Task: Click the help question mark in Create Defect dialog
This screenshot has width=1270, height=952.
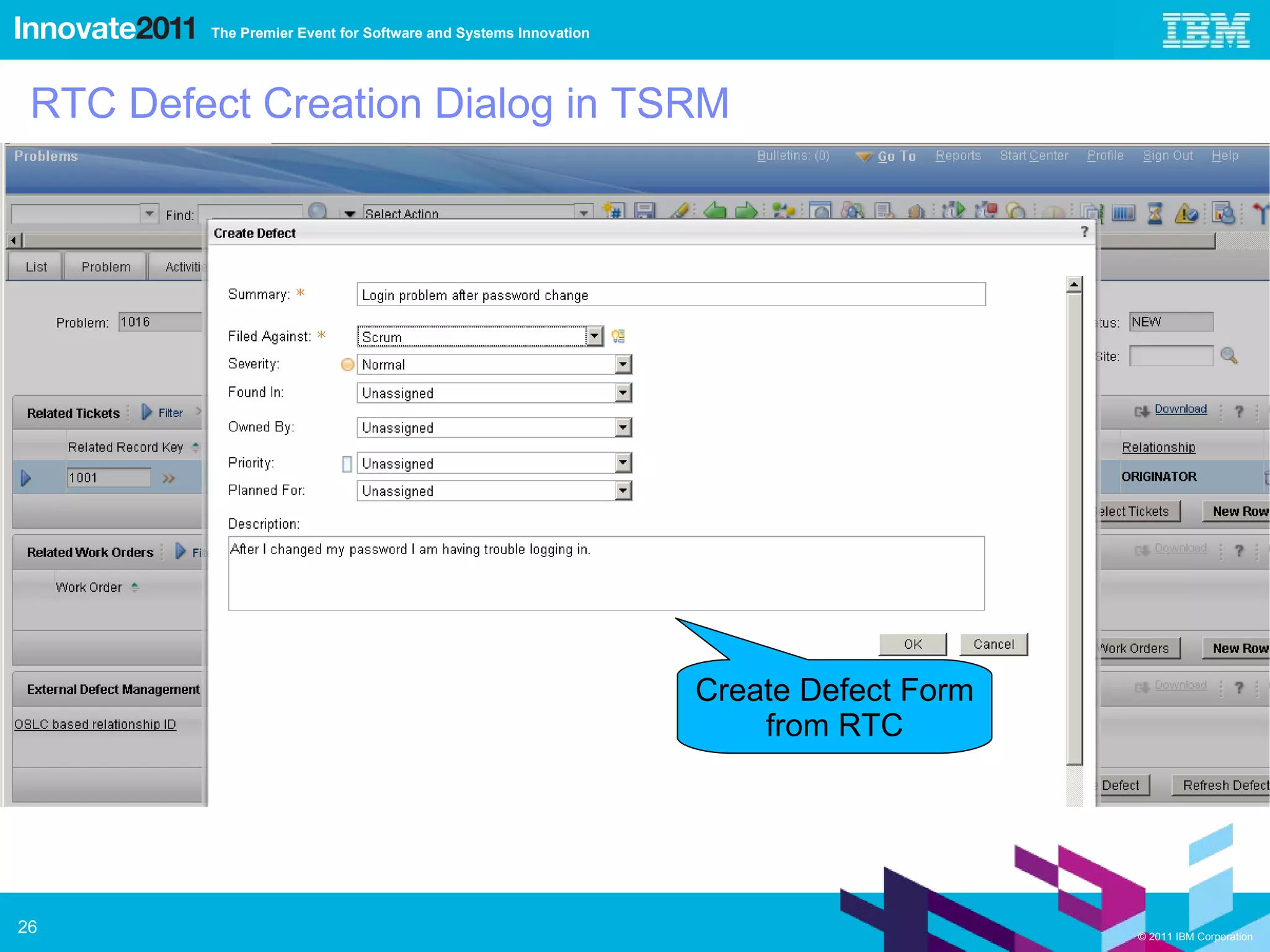Action: [1084, 232]
